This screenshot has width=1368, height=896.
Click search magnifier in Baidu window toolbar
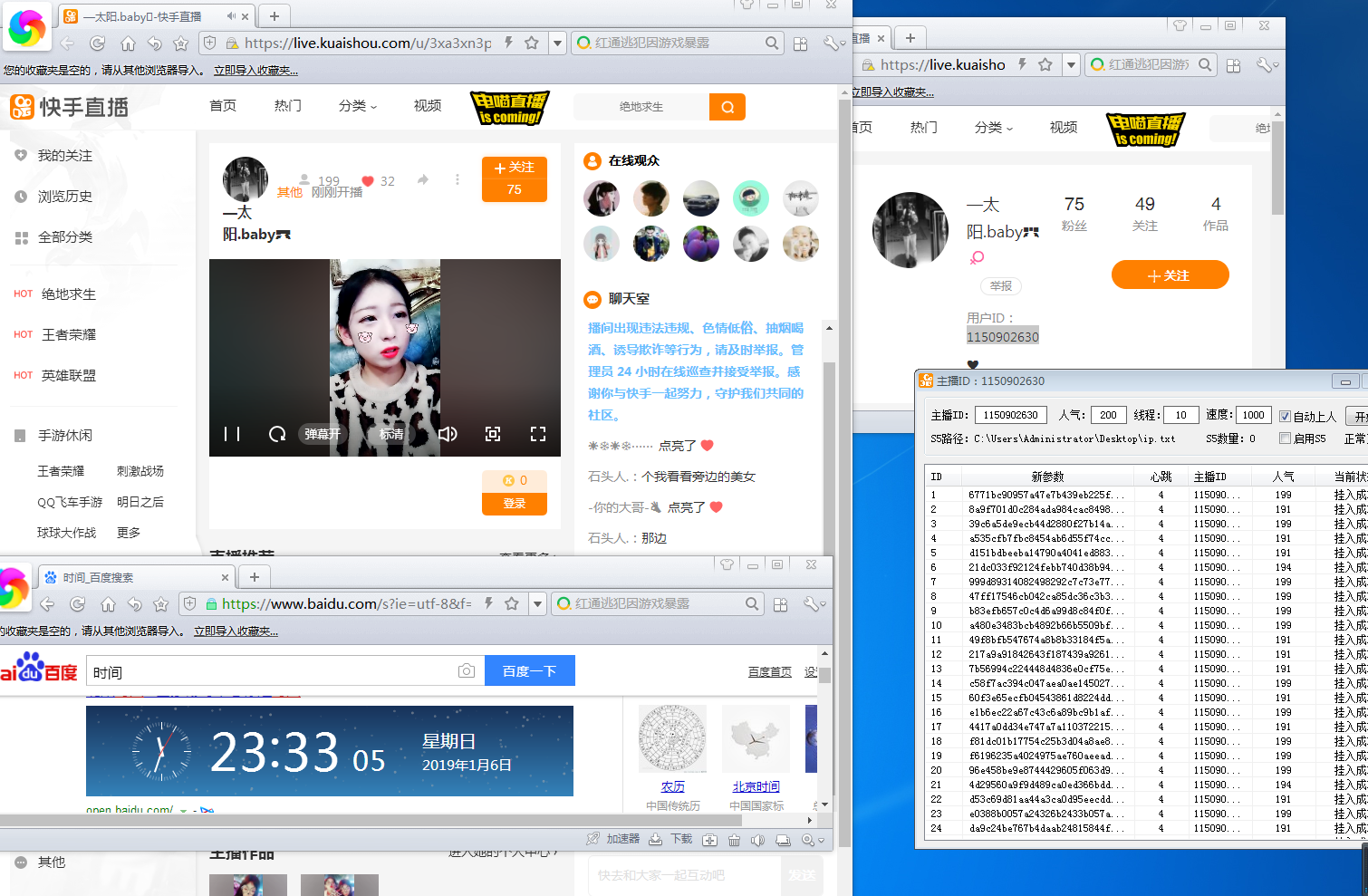click(x=752, y=603)
